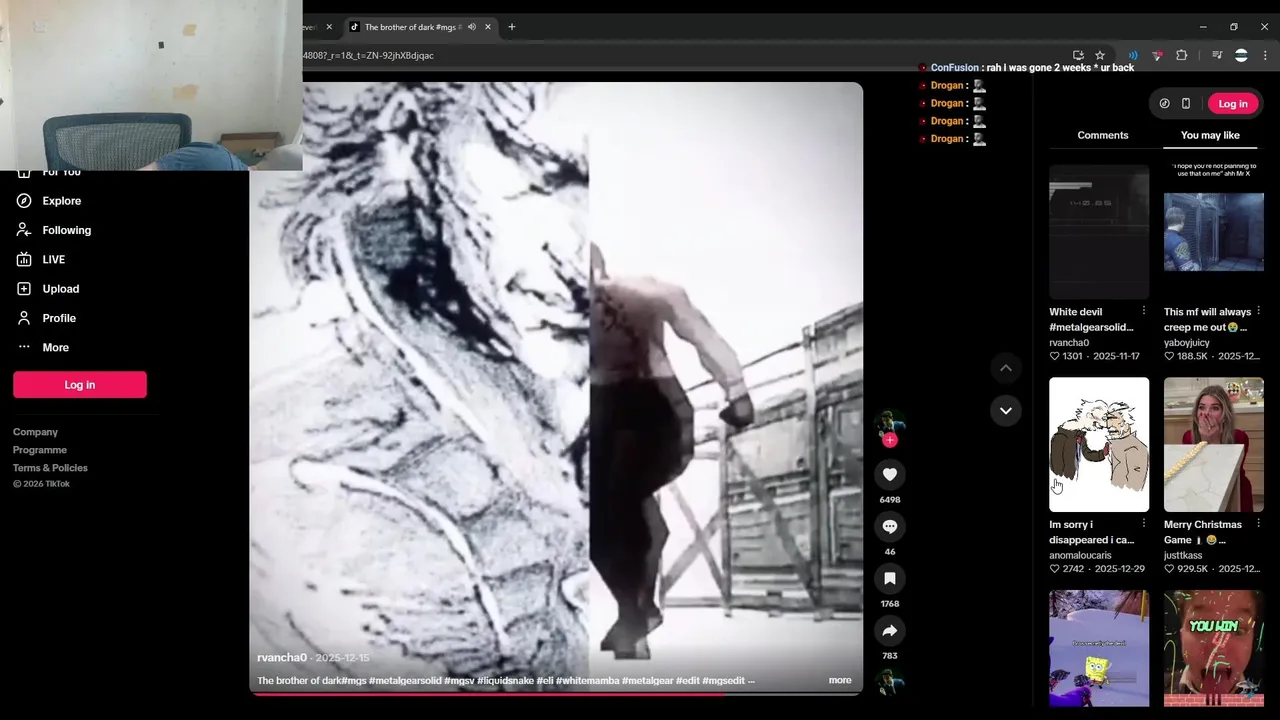Open Chrome extensions puzzle icon

(x=1181, y=56)
